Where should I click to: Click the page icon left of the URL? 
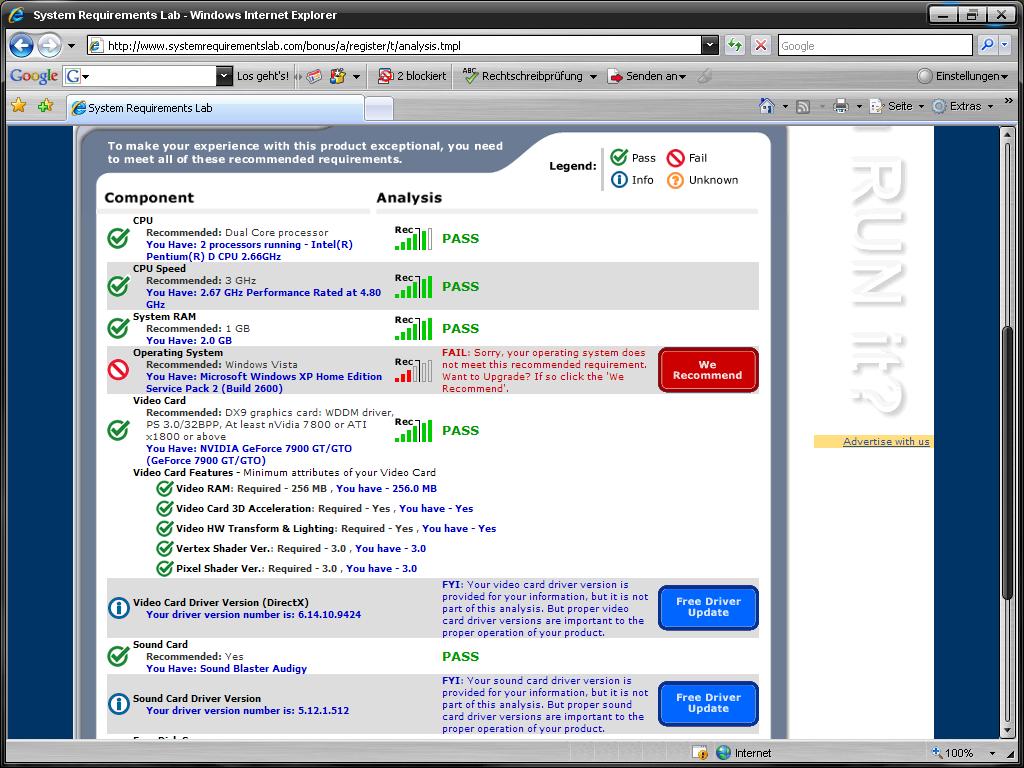coord(96,46)
